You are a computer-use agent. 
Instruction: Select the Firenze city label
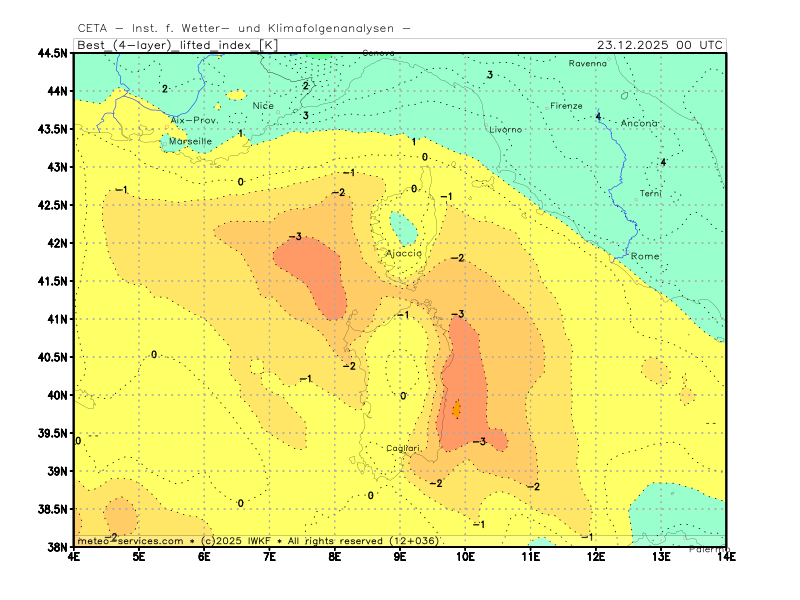click(566, 106)
